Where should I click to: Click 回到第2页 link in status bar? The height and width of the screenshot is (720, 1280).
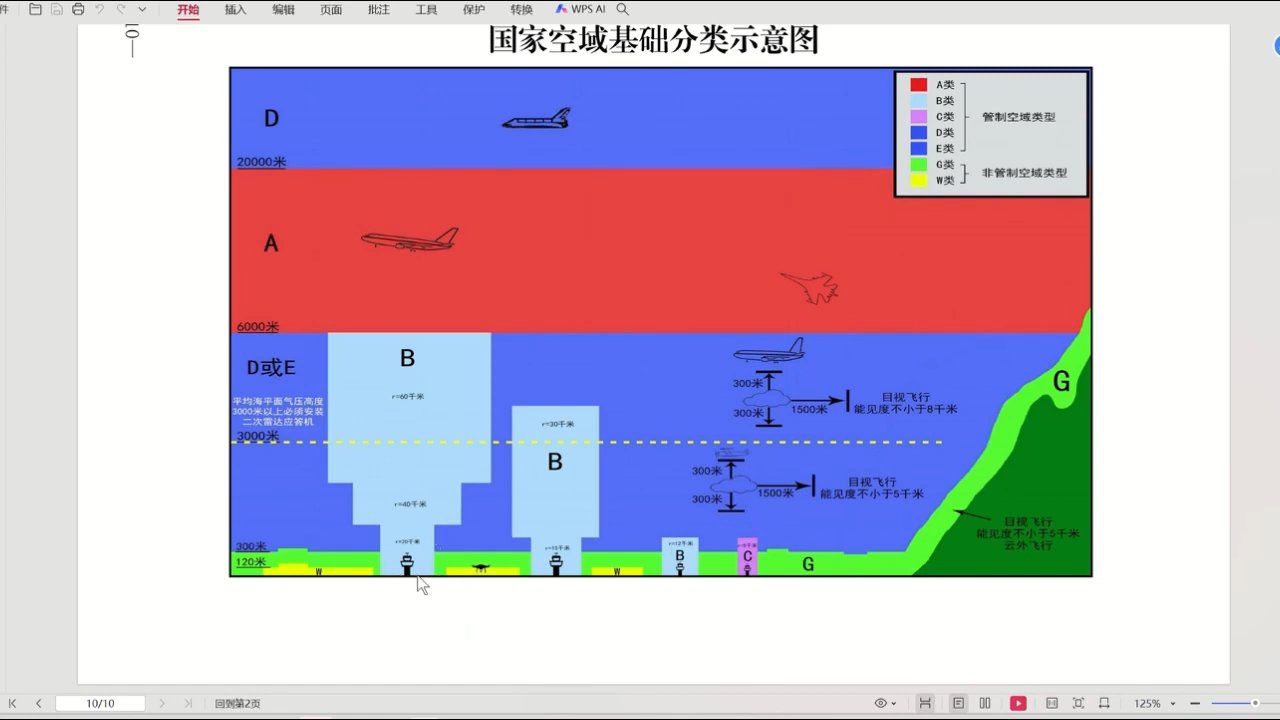tap(237, 703)
